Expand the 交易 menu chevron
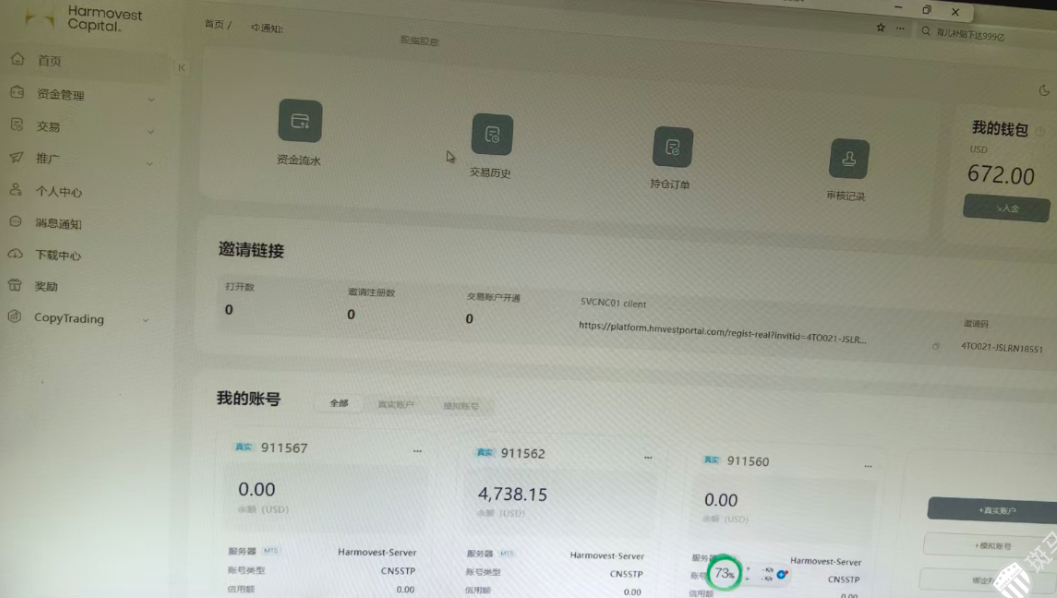This screenshot has width=1057, height=598. pos(150,131)
